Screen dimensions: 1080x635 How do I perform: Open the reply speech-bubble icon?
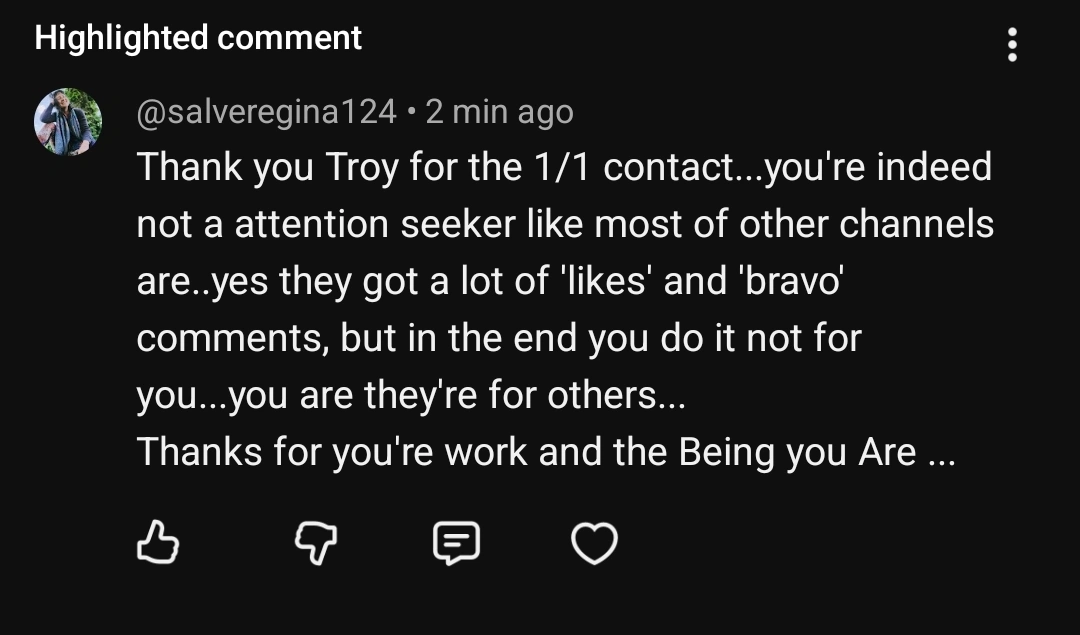tap(456, 543)
